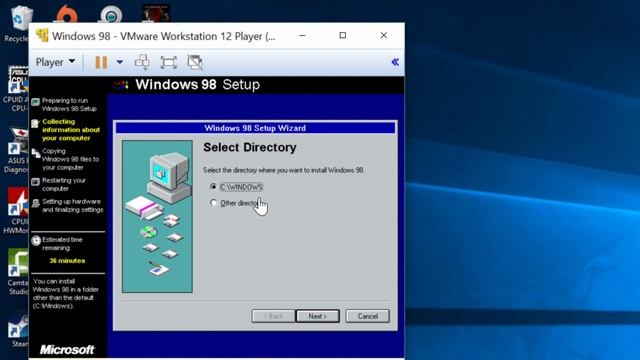Click the Back button in Setup Wizard
640x360 pixels.
[x=273, y=316]
